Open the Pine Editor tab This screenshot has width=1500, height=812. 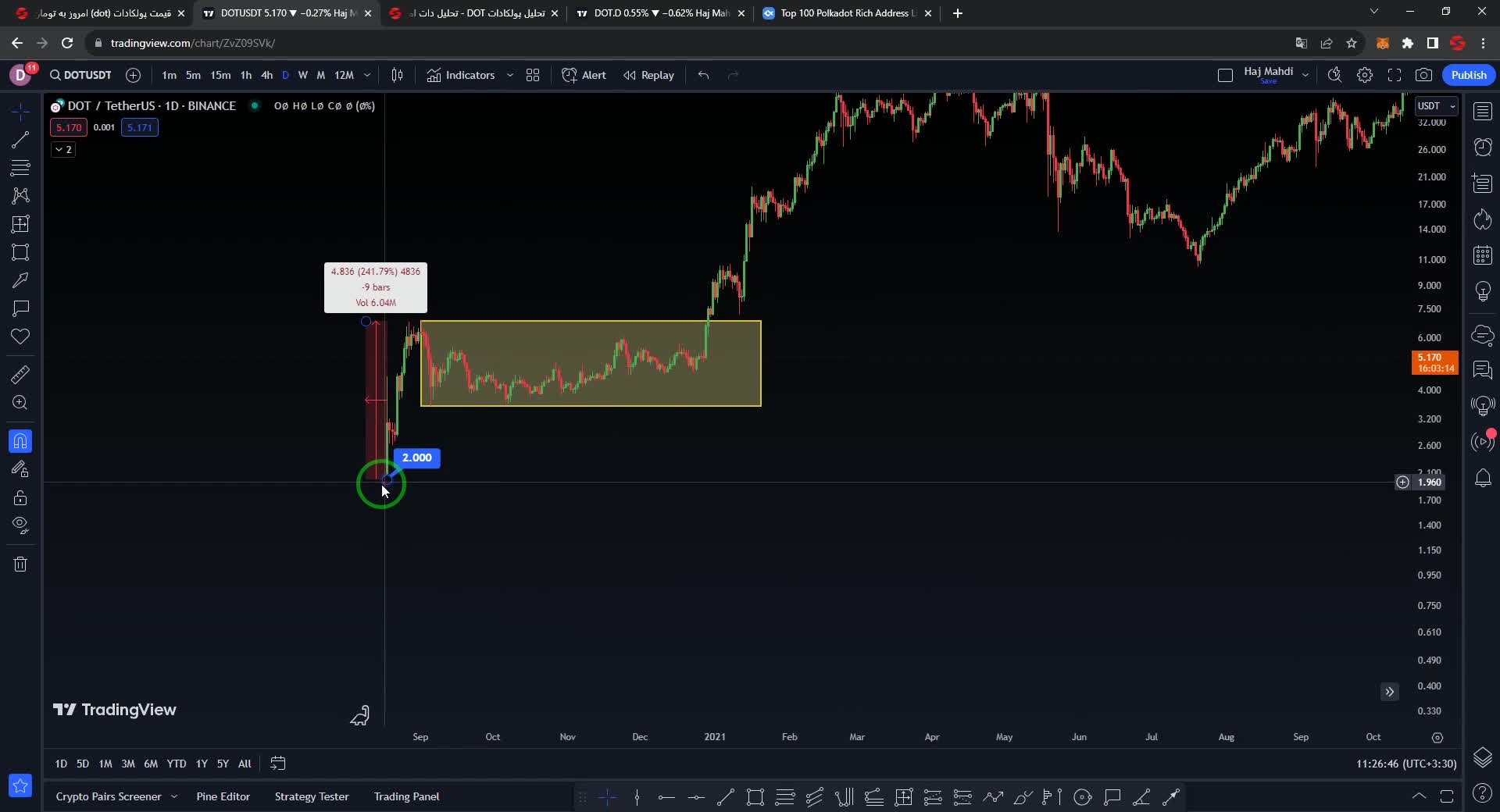point(223,796)
